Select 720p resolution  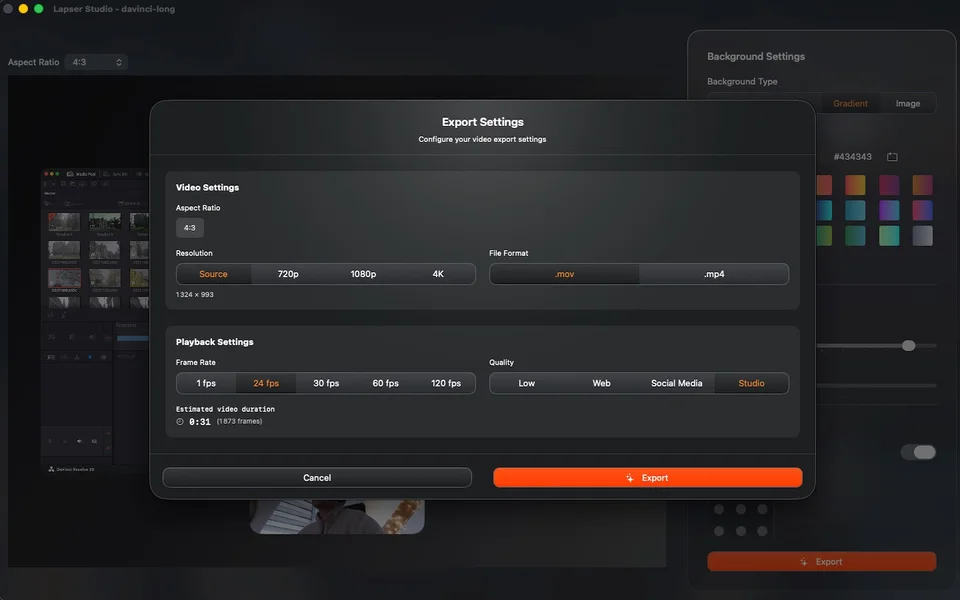pyautogui.click(x=288, y=274)
